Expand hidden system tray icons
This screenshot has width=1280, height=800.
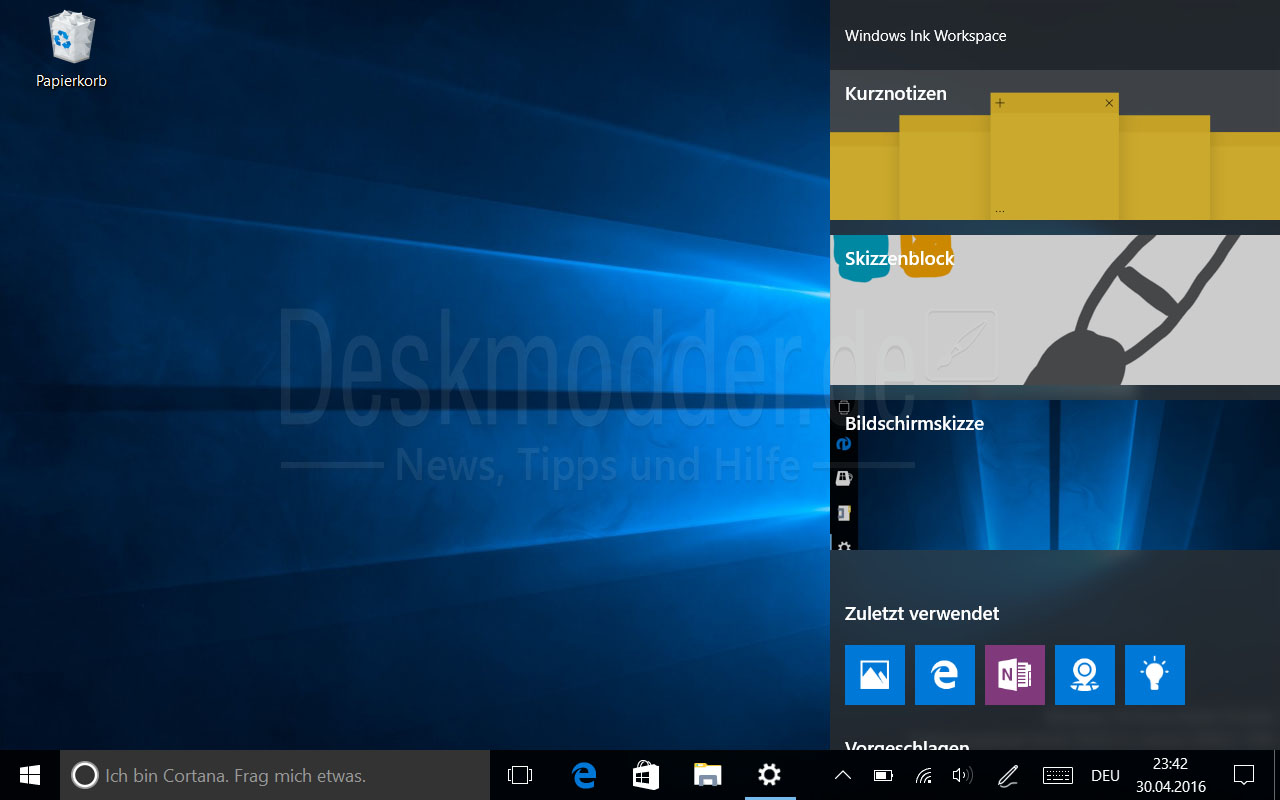(x=843, y=775)
